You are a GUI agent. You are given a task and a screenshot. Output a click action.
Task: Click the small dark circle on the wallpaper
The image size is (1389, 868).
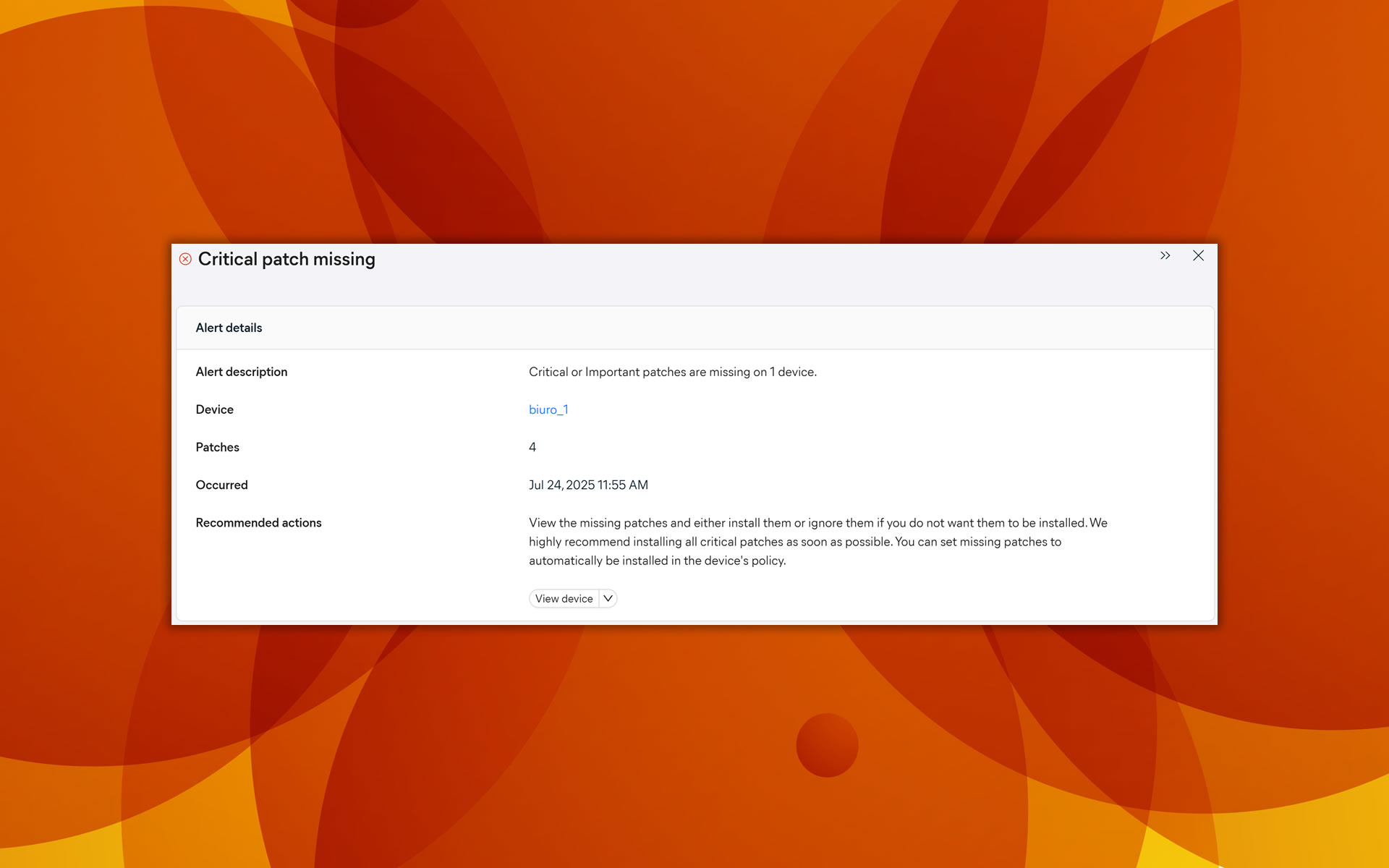pos(827,745)
